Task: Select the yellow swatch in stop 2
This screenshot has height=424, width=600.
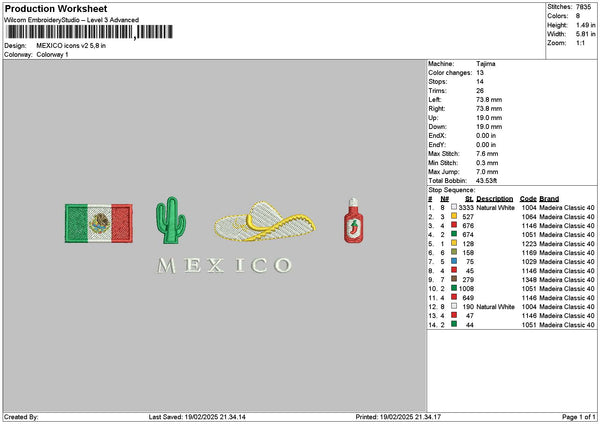Action: (454, 216)
